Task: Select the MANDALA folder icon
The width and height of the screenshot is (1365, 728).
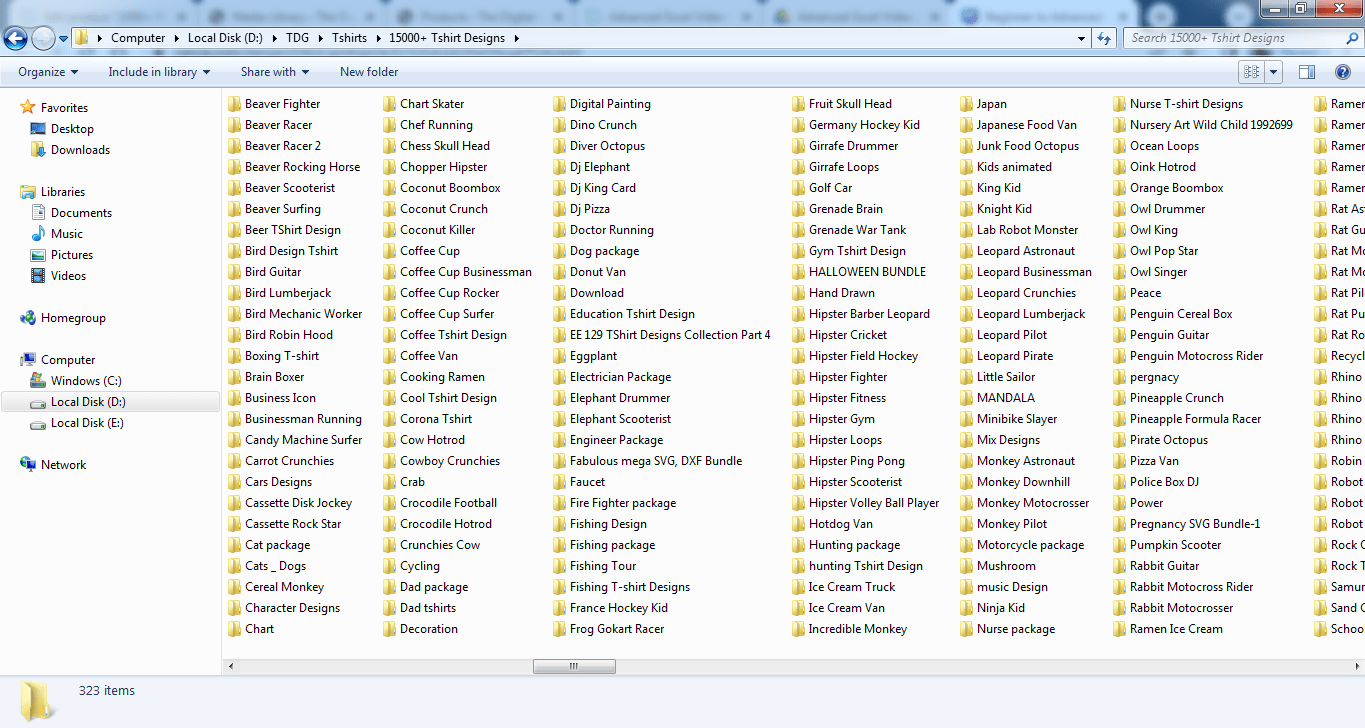Action: click(967, 398)
